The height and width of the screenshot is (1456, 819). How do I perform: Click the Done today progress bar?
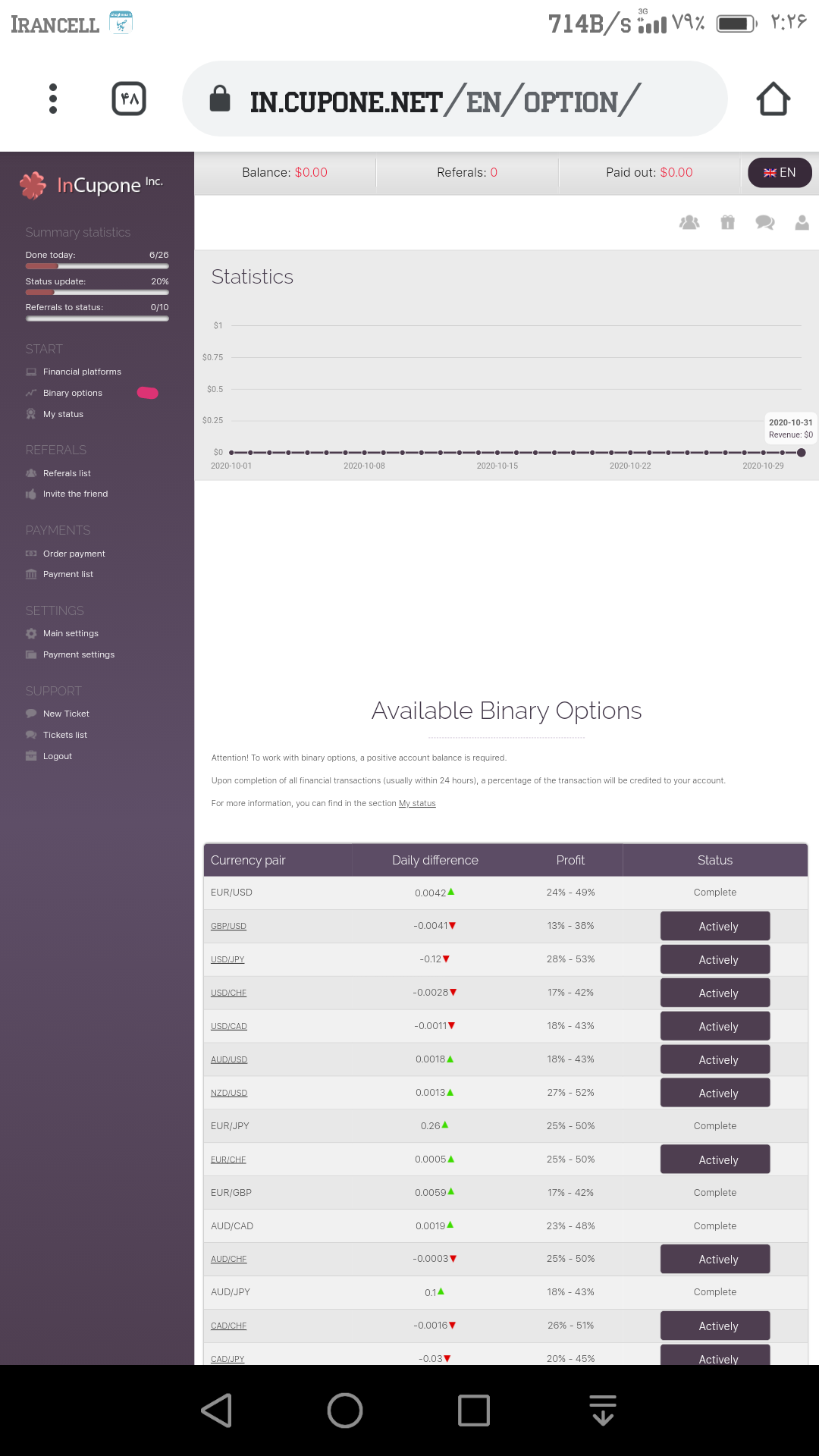click(97, 266)
